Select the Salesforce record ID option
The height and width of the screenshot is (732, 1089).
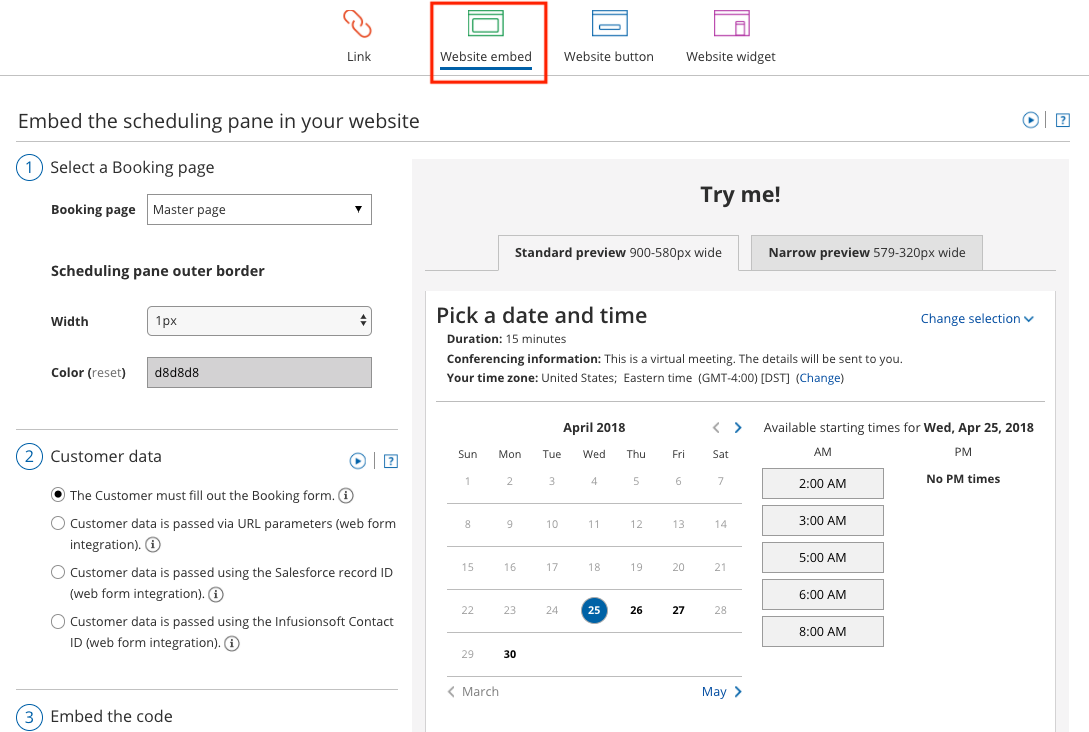pyautogui.click(x=58, y=572)
